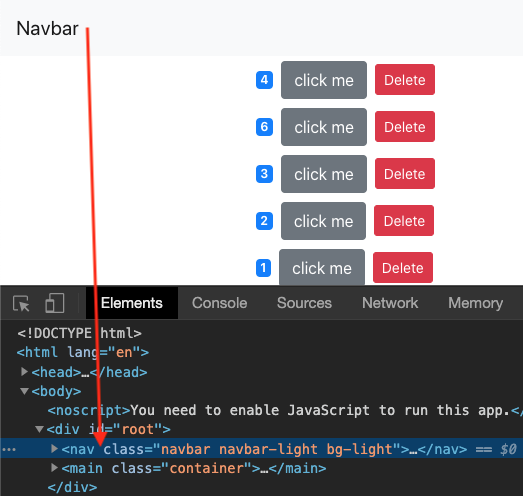Click the three-dots icon beside nav row
Screen dimensions: 523x496
pos(9,450)
